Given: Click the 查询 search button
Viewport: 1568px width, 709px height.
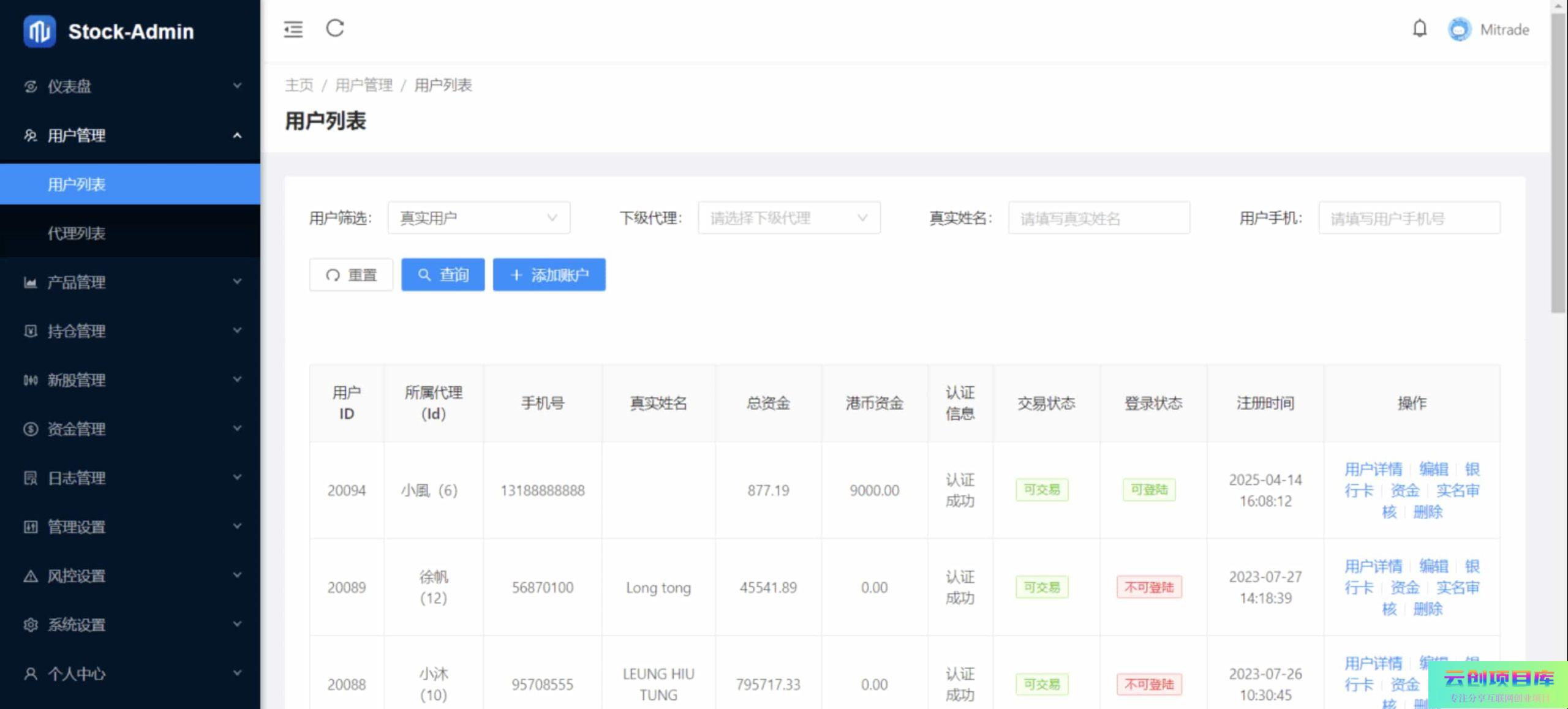Looking at the screenshot, I should click(442, 275).
